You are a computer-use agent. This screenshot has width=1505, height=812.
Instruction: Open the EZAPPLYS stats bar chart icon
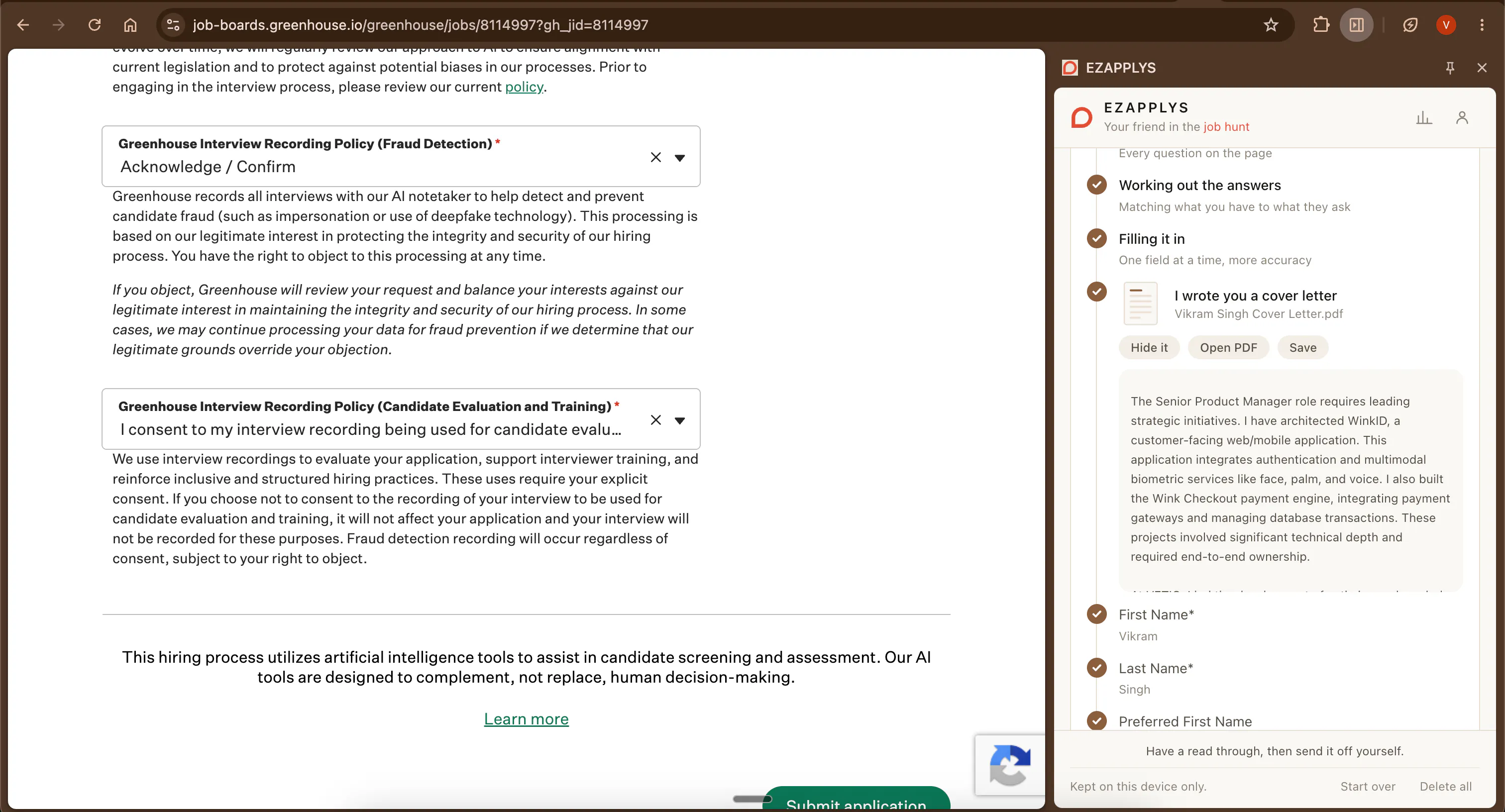click(1424, 117)
